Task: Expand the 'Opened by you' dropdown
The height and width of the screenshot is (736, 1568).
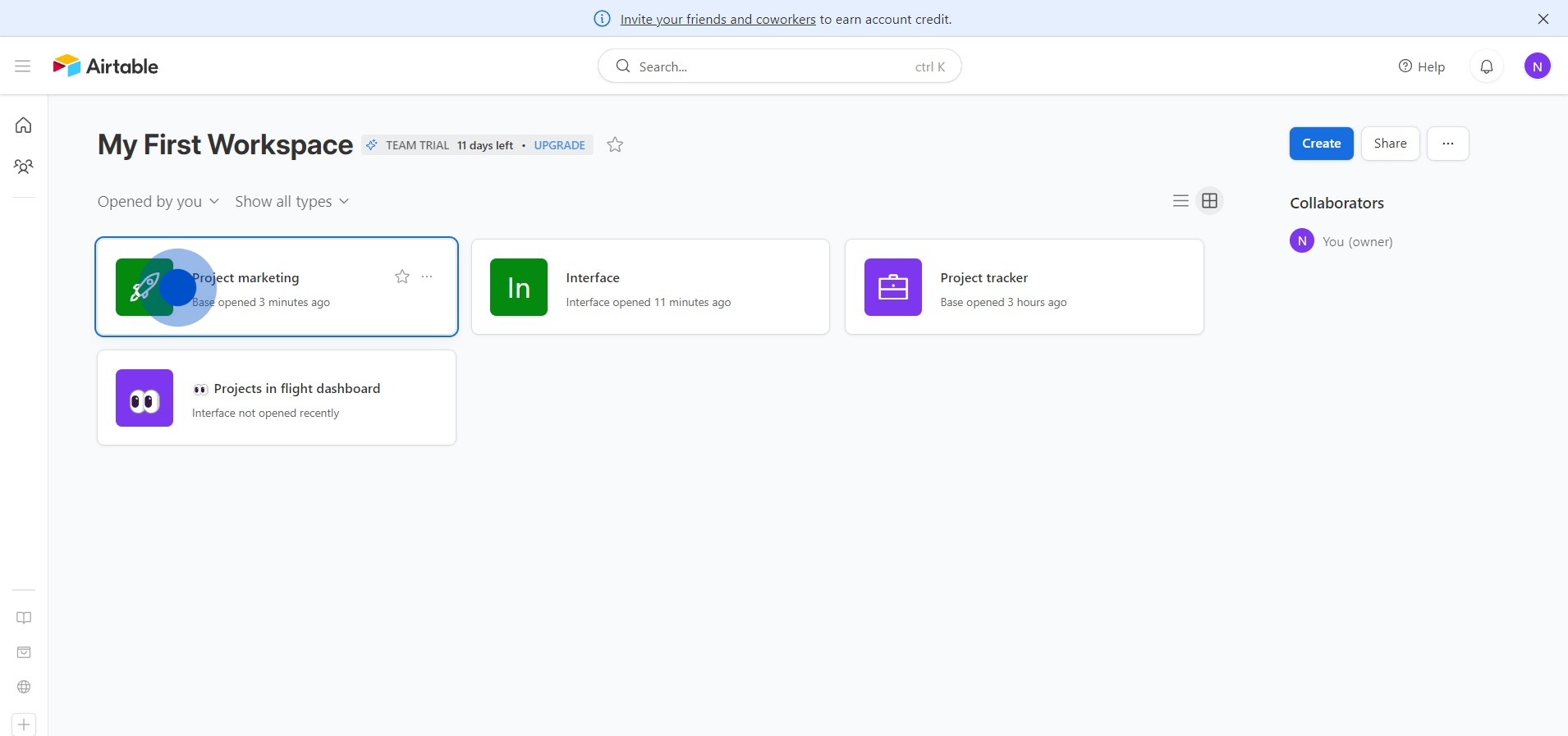Action: click(x=158, y=202)
